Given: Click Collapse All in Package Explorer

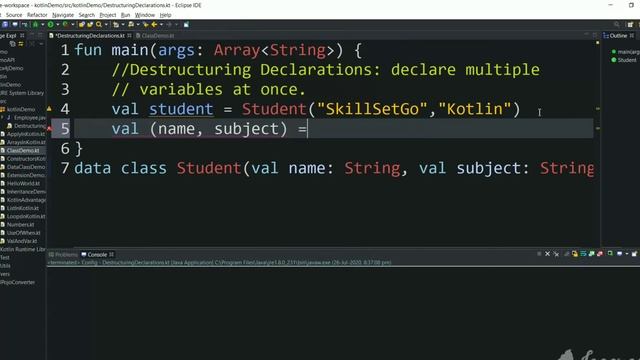Looking at the screenshot, I should coord(12,44).
